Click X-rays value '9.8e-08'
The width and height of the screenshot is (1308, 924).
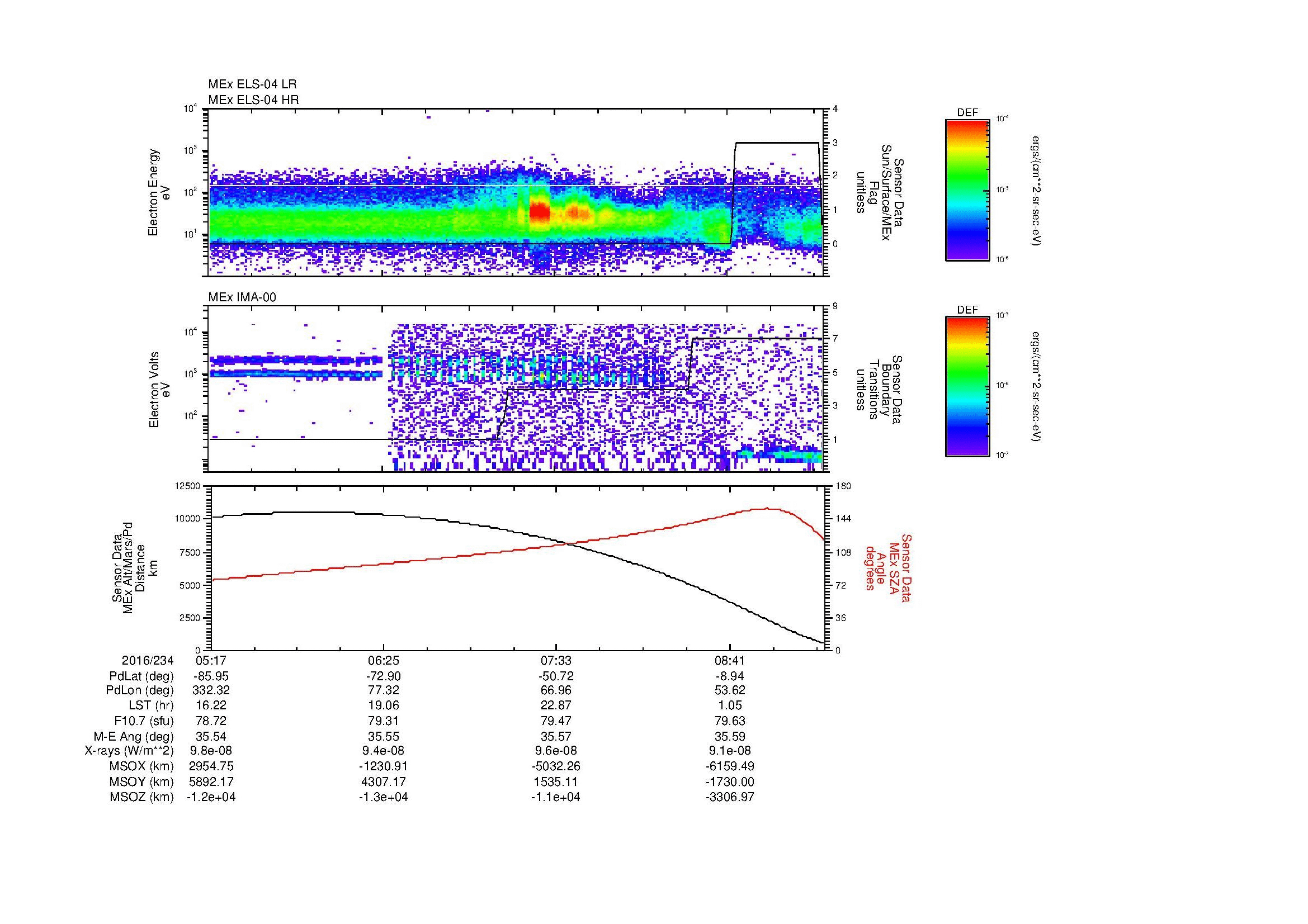point(211,751)
